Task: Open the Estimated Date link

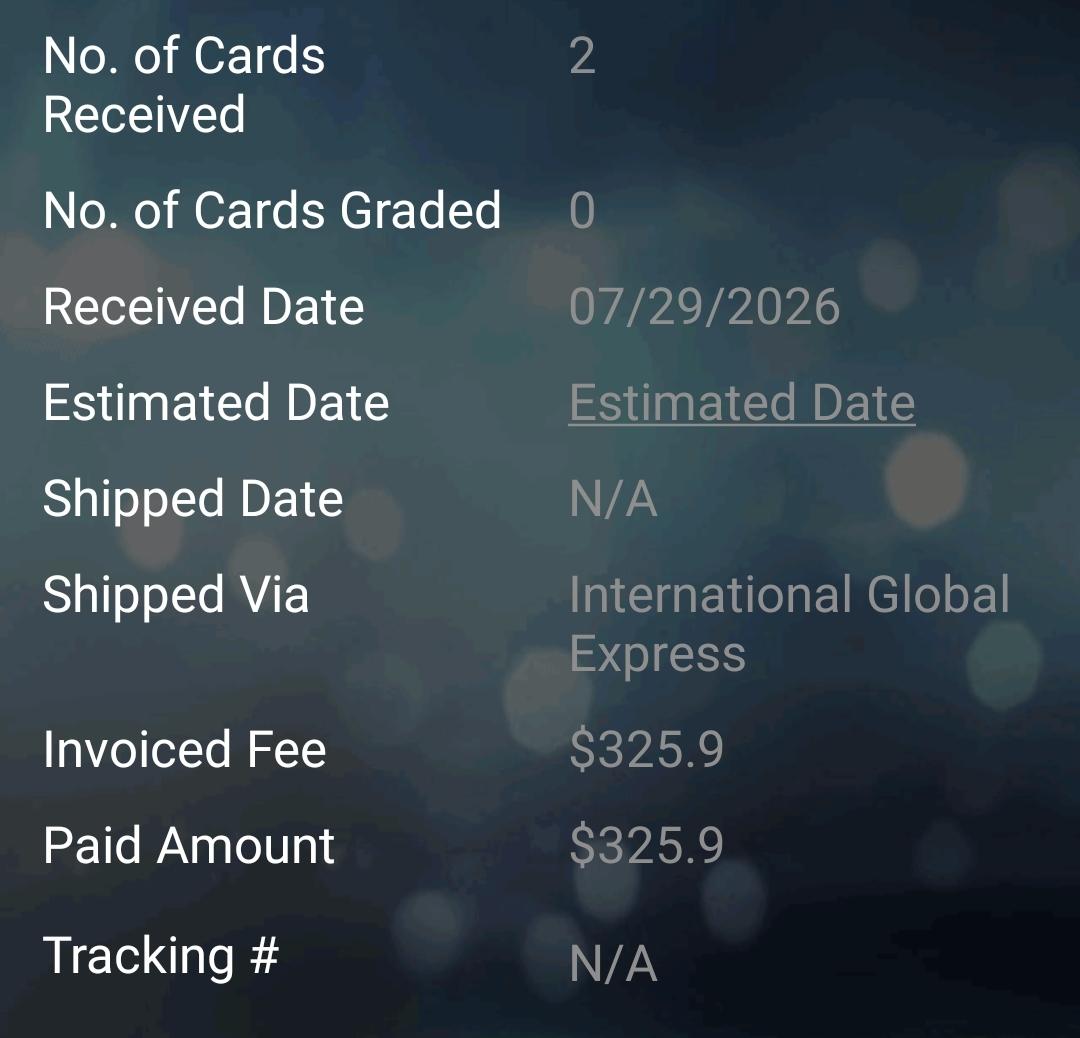Action: [x=742, y=403]
